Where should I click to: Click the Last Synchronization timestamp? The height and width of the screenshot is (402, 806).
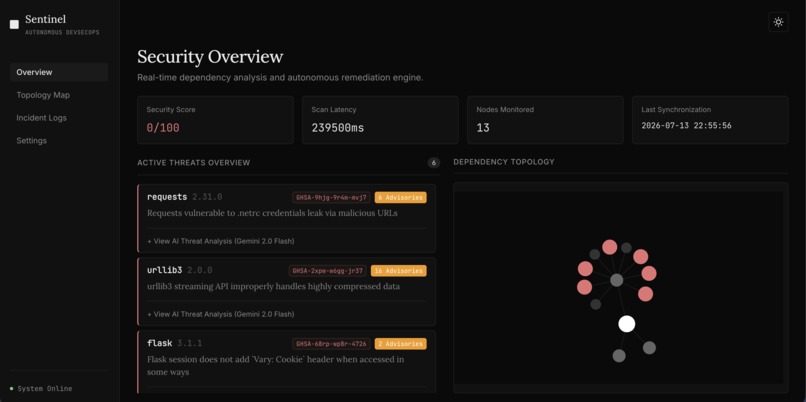686,126
